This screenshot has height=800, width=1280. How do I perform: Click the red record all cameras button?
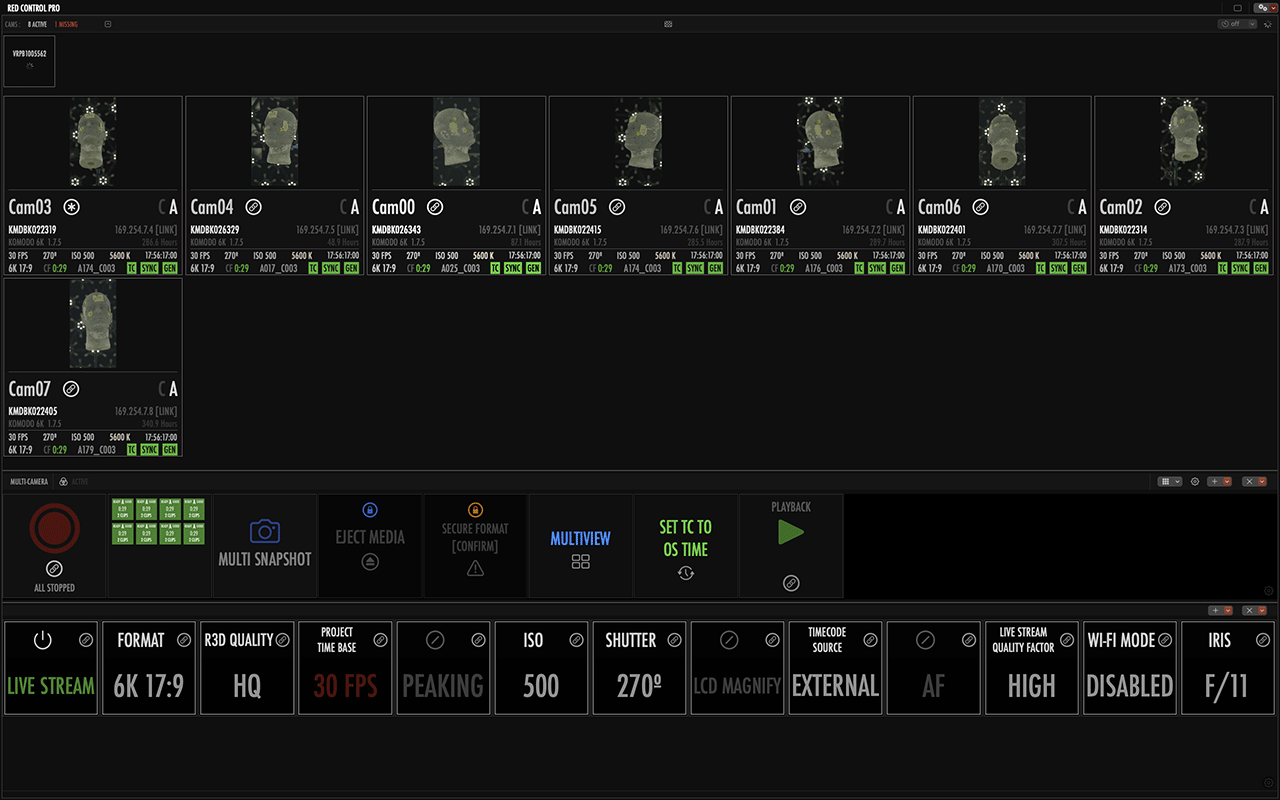coord(54,529)
